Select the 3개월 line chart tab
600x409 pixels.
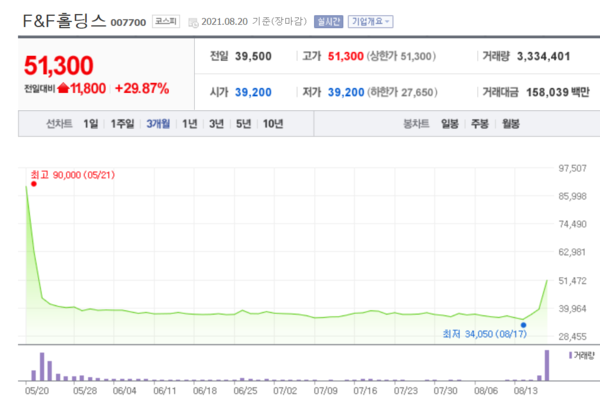pyautogui.click(x=158, y=124)
